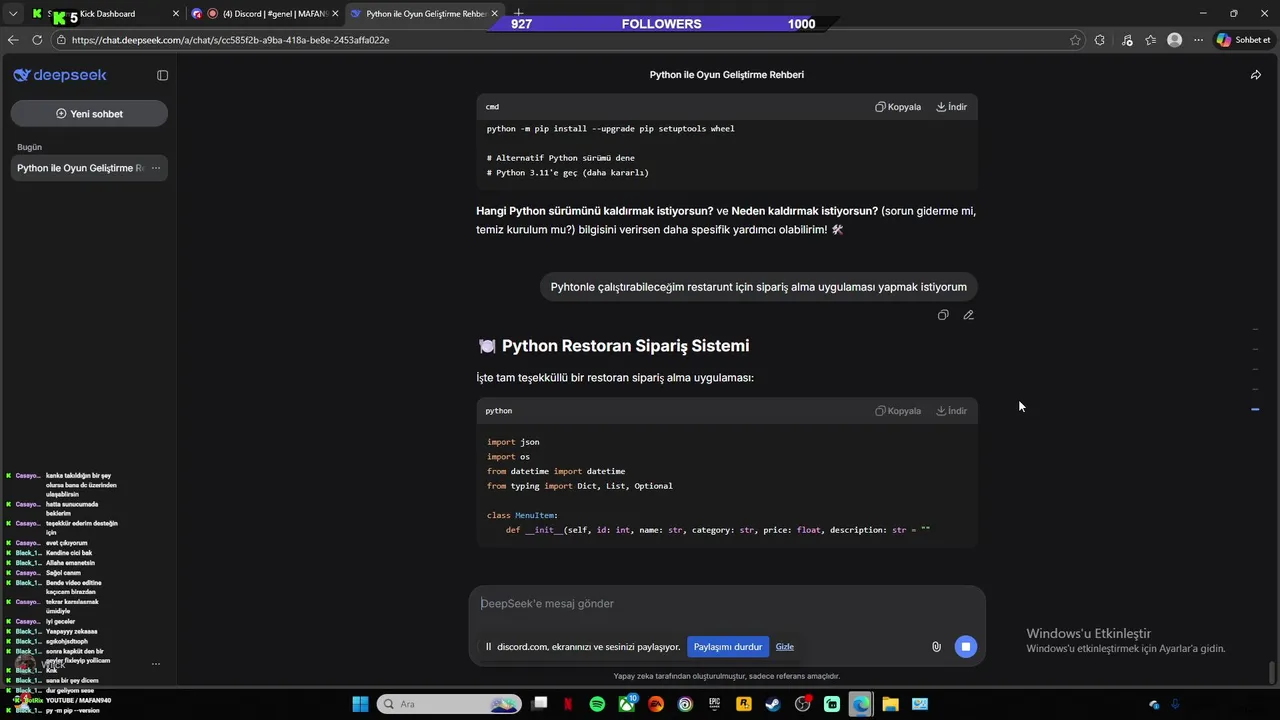Click the Bugün section label
This screenshot has height=720, width=1280.
[x=29, y=147]
